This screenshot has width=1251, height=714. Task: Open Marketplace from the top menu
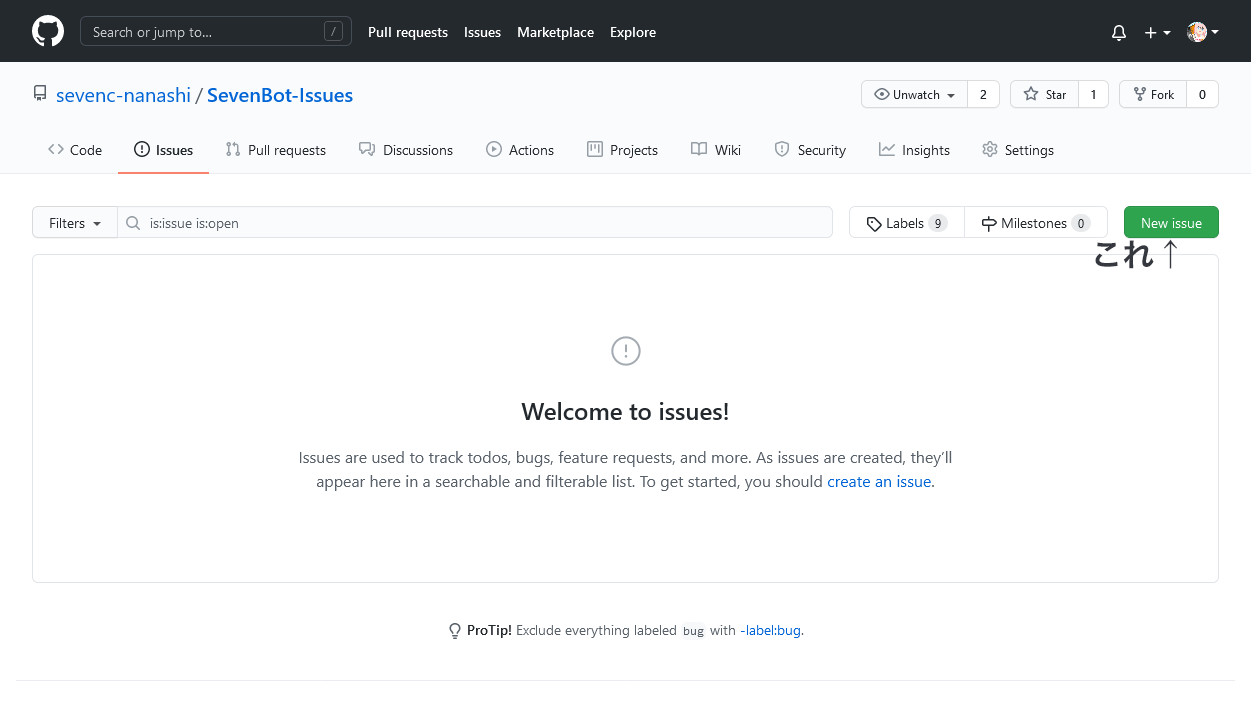click(555, 31)
